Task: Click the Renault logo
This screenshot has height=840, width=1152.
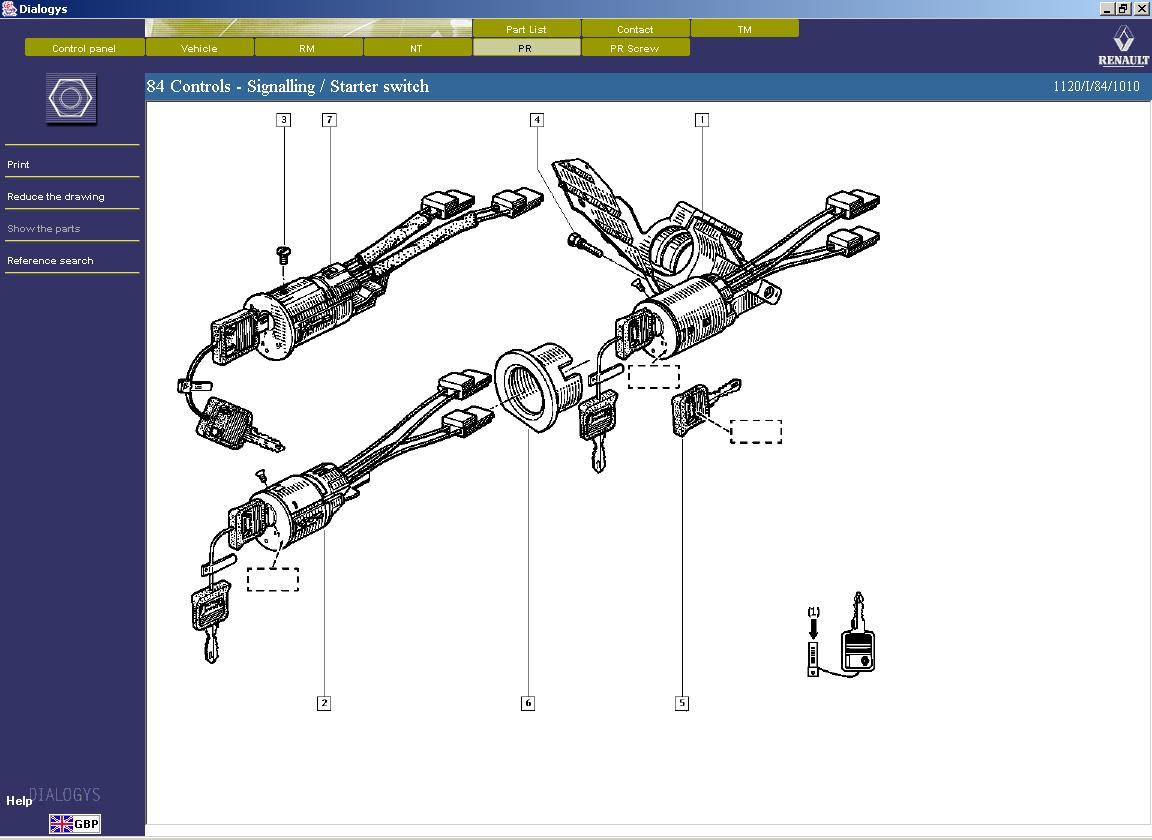Action: (x=1123, y=46)
